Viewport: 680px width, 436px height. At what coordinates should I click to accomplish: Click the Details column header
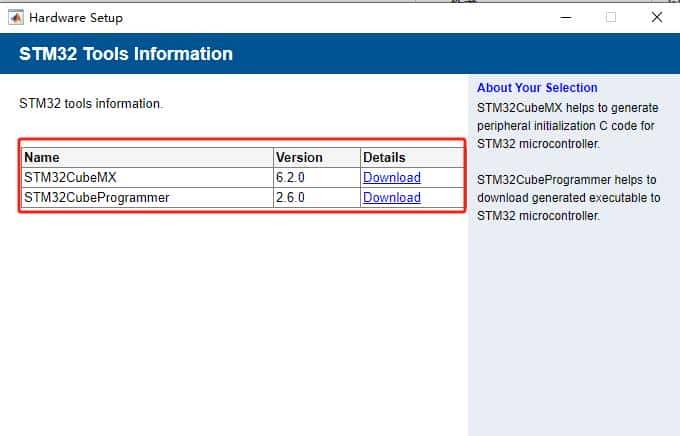coord(384,158)
